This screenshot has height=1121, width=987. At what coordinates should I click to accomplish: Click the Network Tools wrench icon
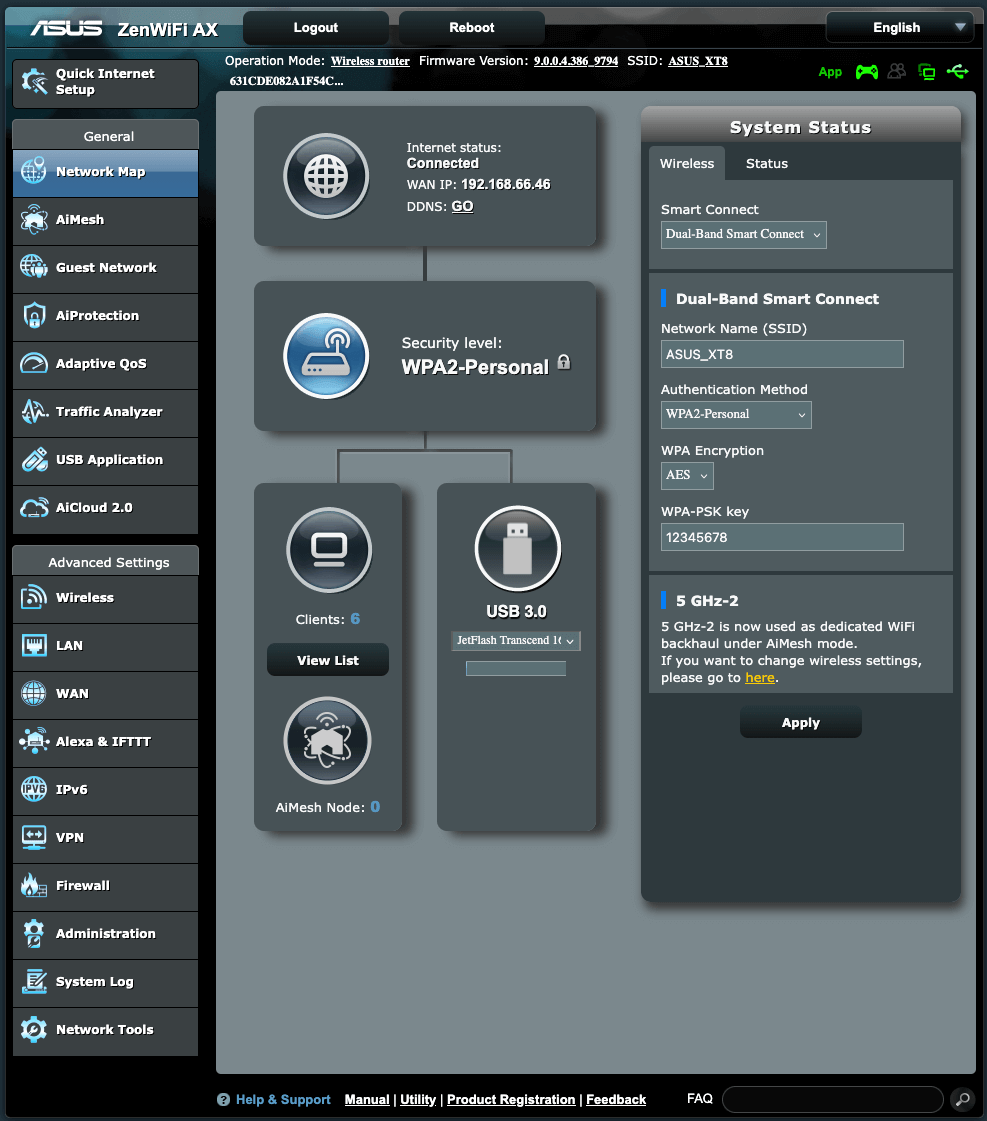[34, 1029]
